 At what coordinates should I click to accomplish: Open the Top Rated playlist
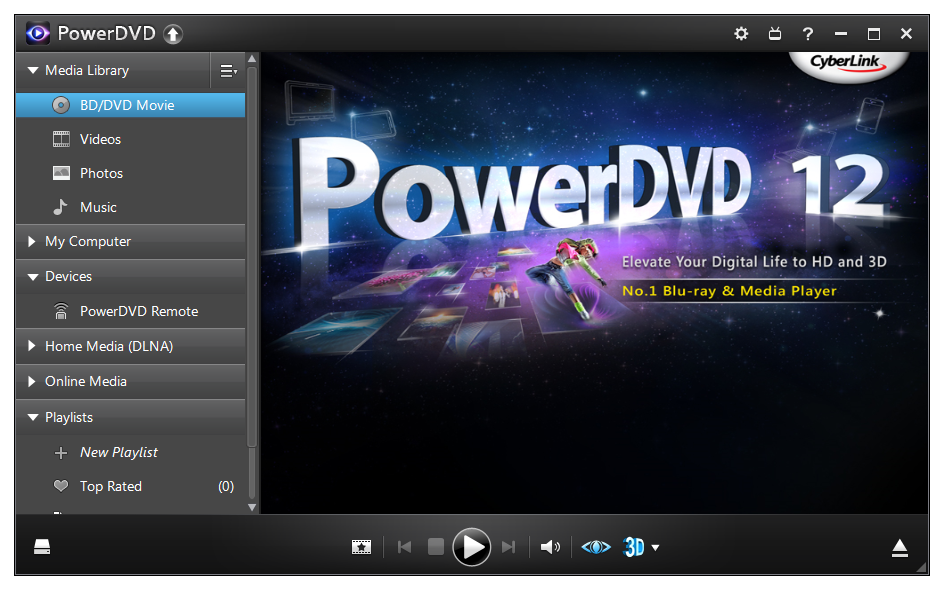112,486
